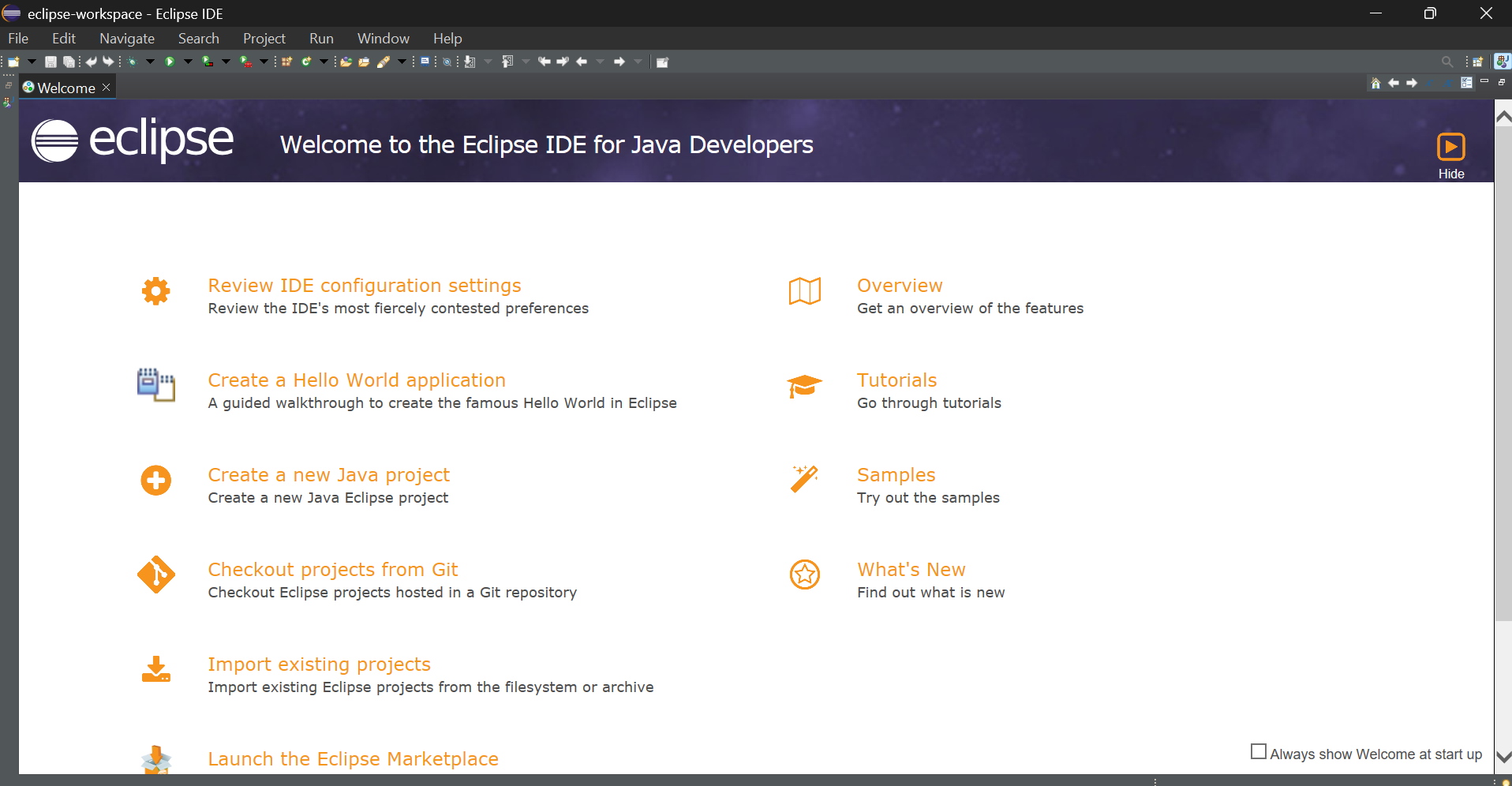Click the Debug bug icon
1512x786 pixels.
click(x=132, y=62)
